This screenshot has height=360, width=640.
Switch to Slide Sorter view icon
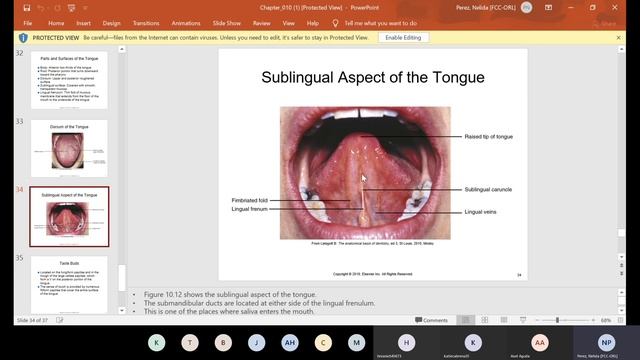[484, 320]
